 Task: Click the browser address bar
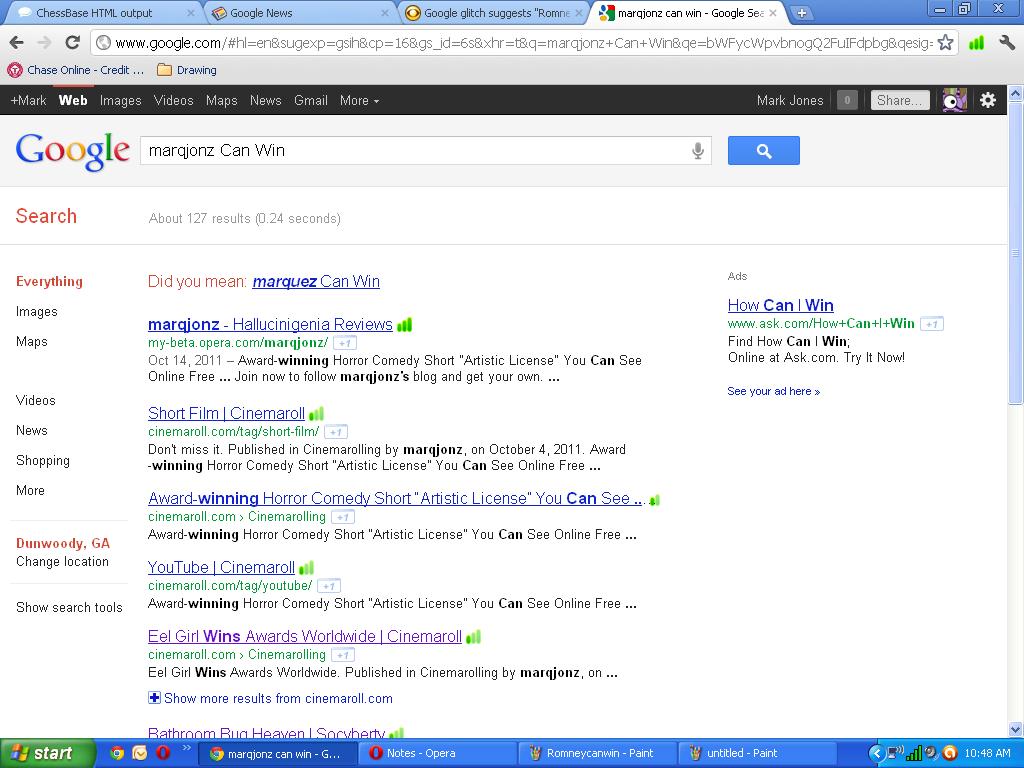[x=524, y=43]
